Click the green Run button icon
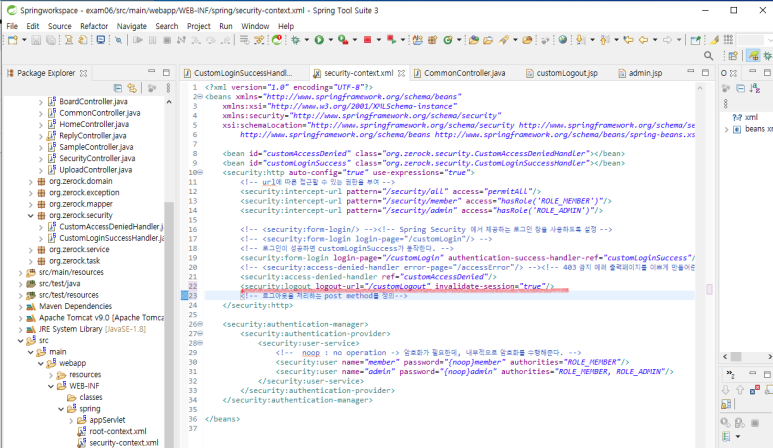 tap(319, 40)
